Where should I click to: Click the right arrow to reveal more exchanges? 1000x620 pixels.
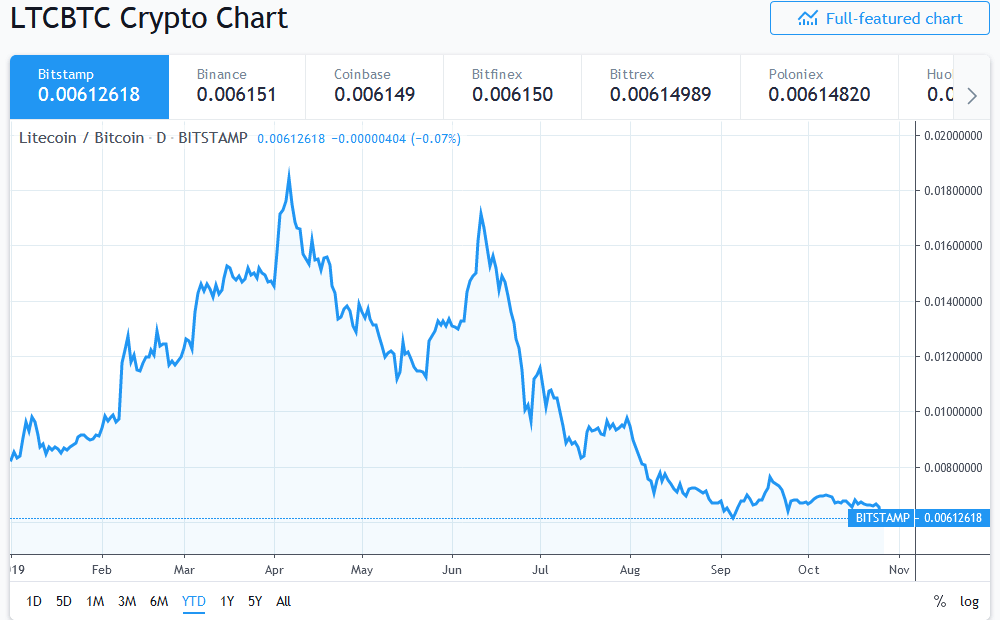pyautogui.click(x=971, y=95)
